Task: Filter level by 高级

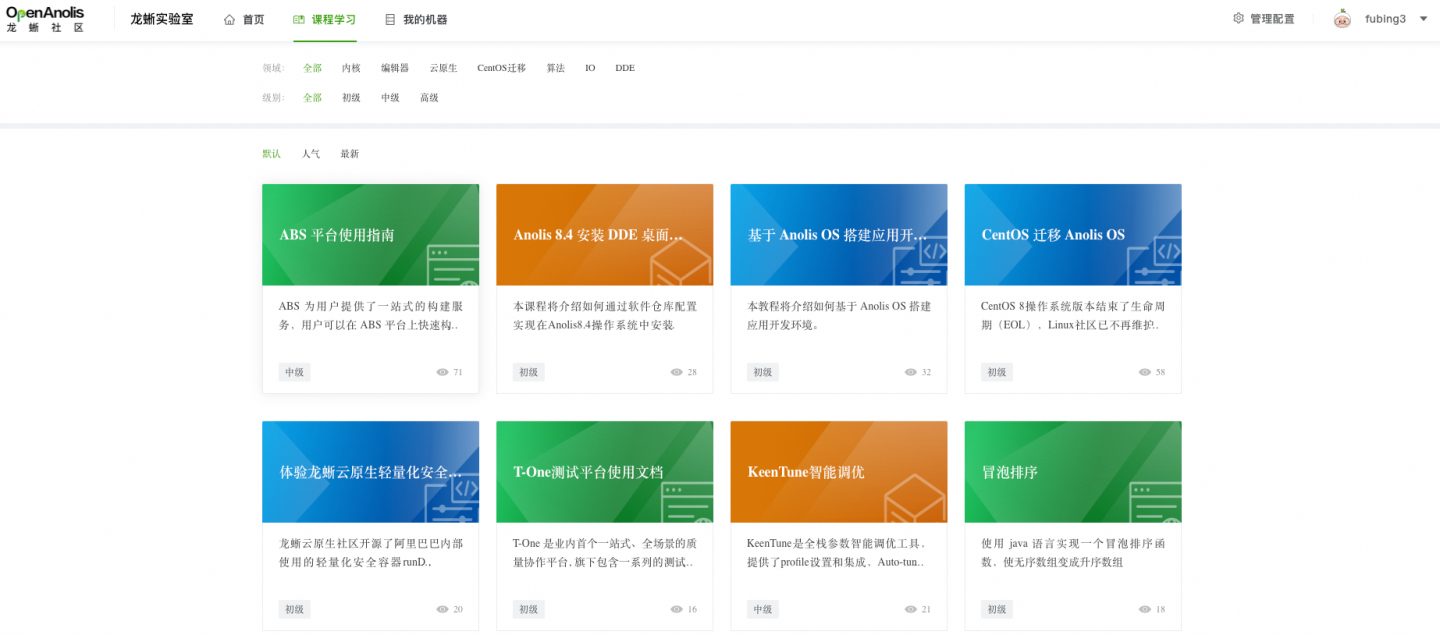Action: point(429,98)
